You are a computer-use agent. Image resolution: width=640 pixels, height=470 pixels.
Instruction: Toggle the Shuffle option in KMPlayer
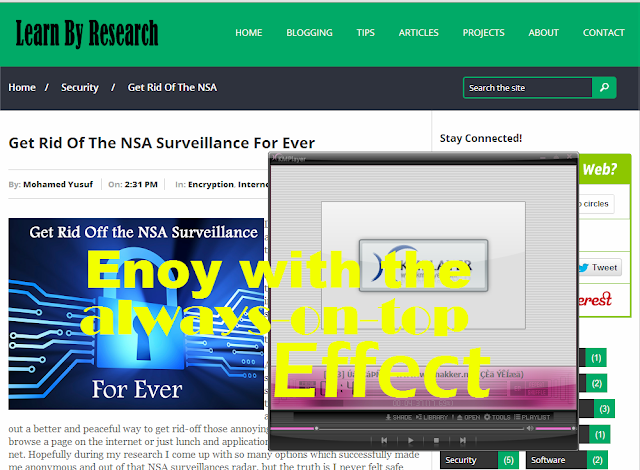coord(537,392)
